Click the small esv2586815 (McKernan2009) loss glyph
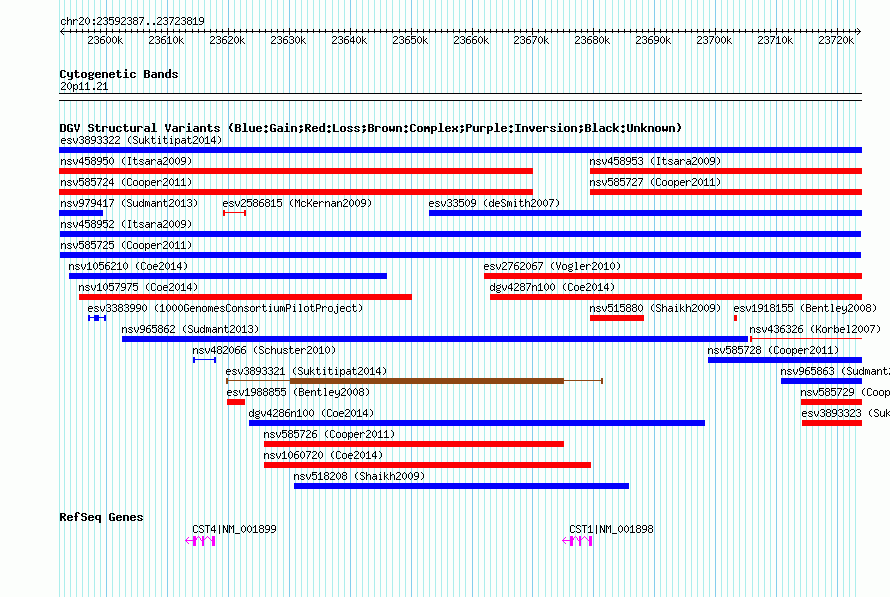This screenshot has height=597, width=890. pyautogui.click(x=234, y=213)
